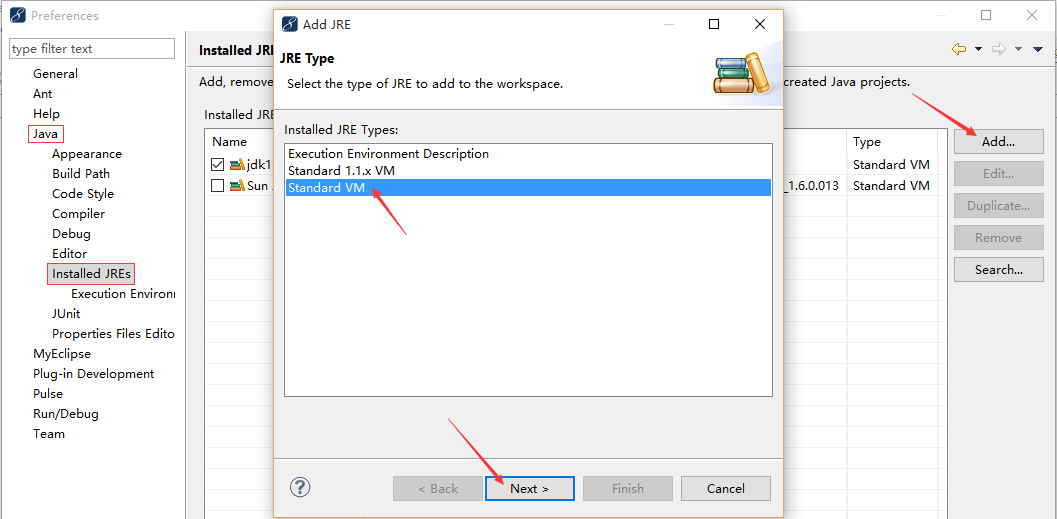
Task: Select General in the preferences tree
Action: point(55,73)
